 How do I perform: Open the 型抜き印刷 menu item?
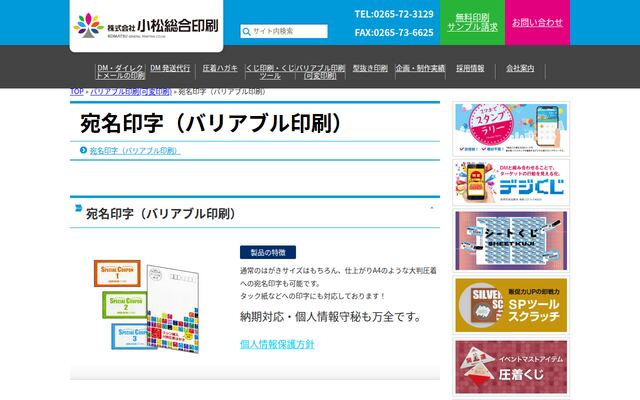[x=370, y=68]
